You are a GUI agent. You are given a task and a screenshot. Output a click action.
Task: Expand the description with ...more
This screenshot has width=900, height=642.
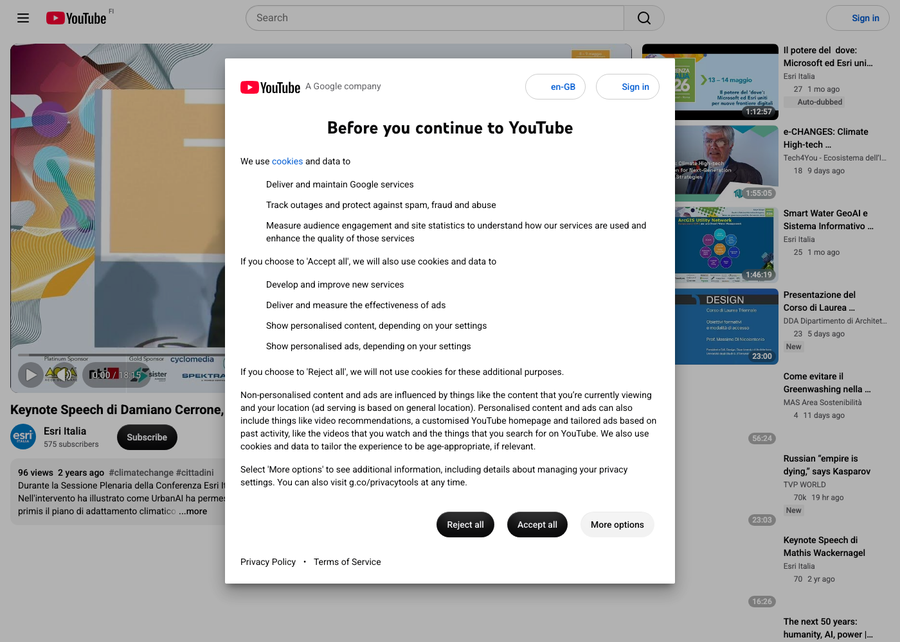(193, 511)
